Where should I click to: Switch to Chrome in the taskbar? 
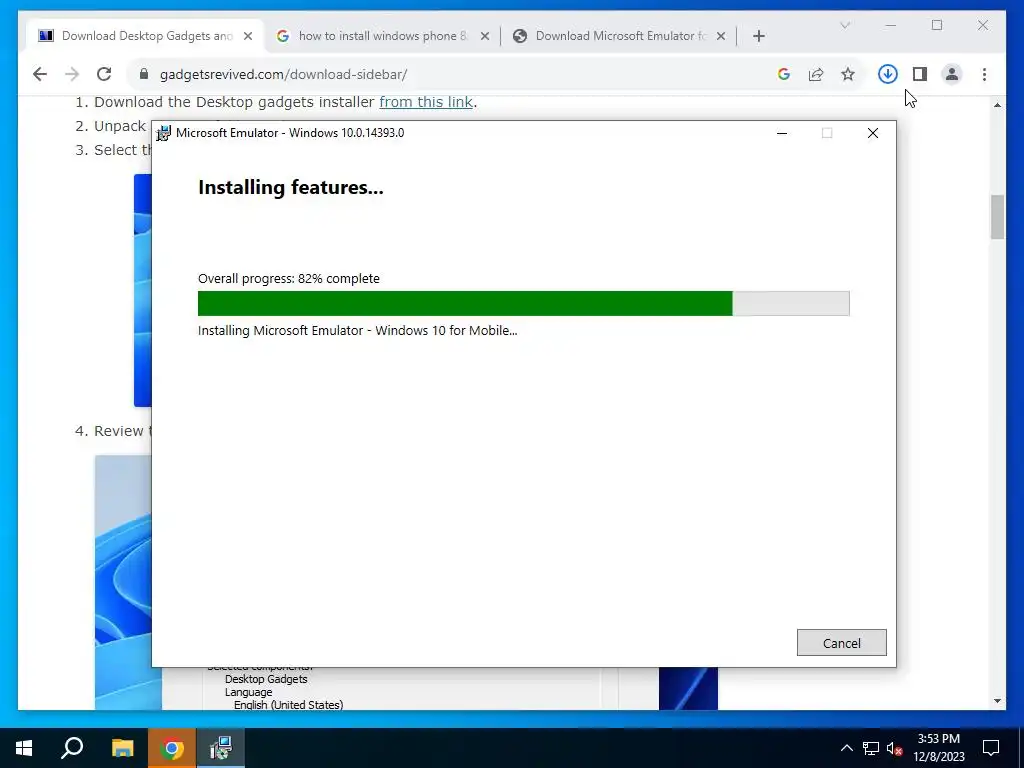tap(172, 748)
